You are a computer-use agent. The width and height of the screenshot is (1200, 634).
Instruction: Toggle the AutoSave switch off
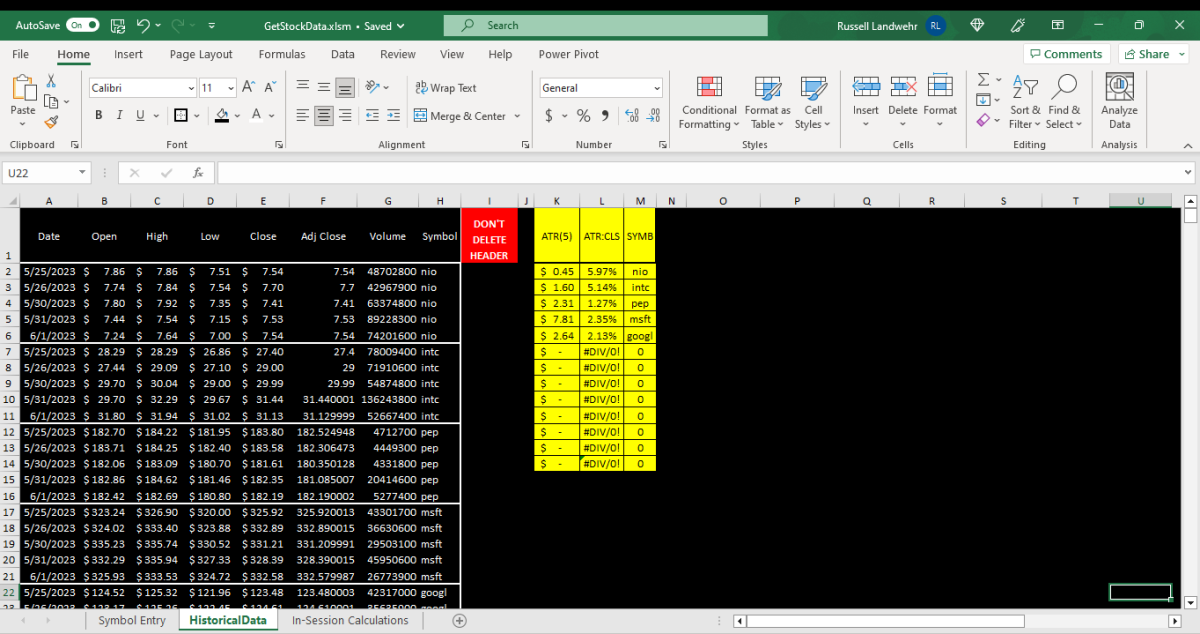tap(81, 25)
